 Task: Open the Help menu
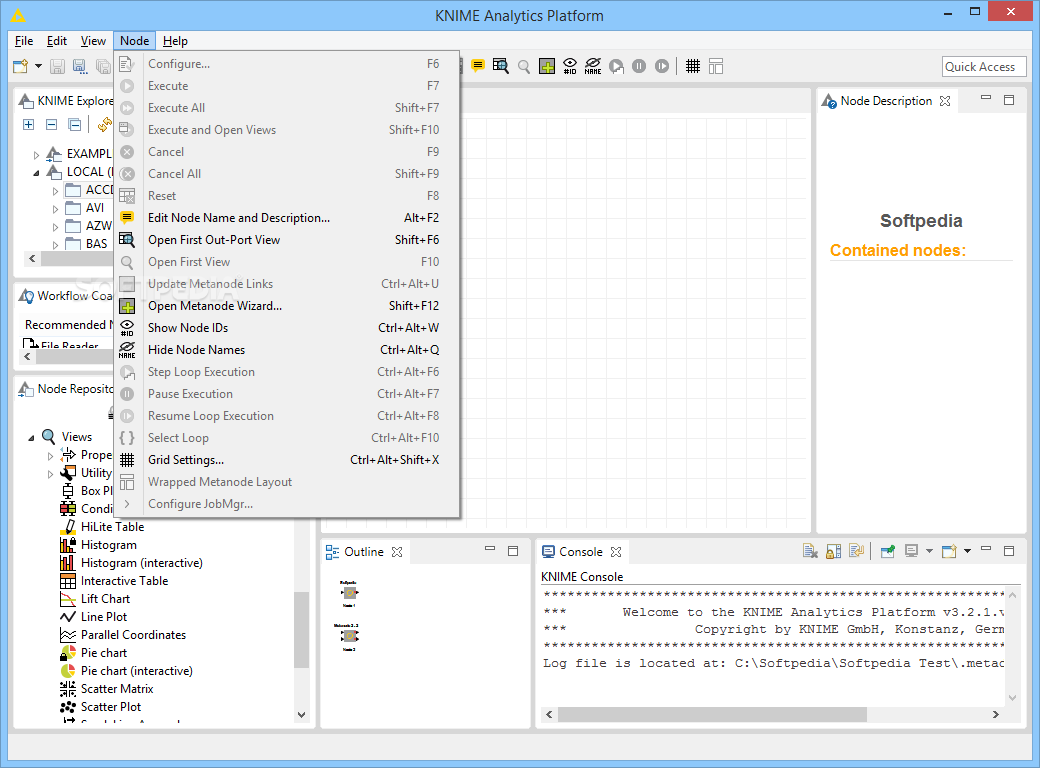pyautogui.click(x=175, y=40)
